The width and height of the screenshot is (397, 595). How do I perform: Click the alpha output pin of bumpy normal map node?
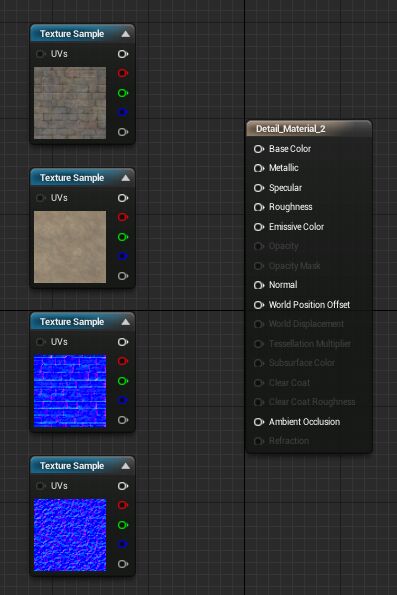click(x=123, y=564)
